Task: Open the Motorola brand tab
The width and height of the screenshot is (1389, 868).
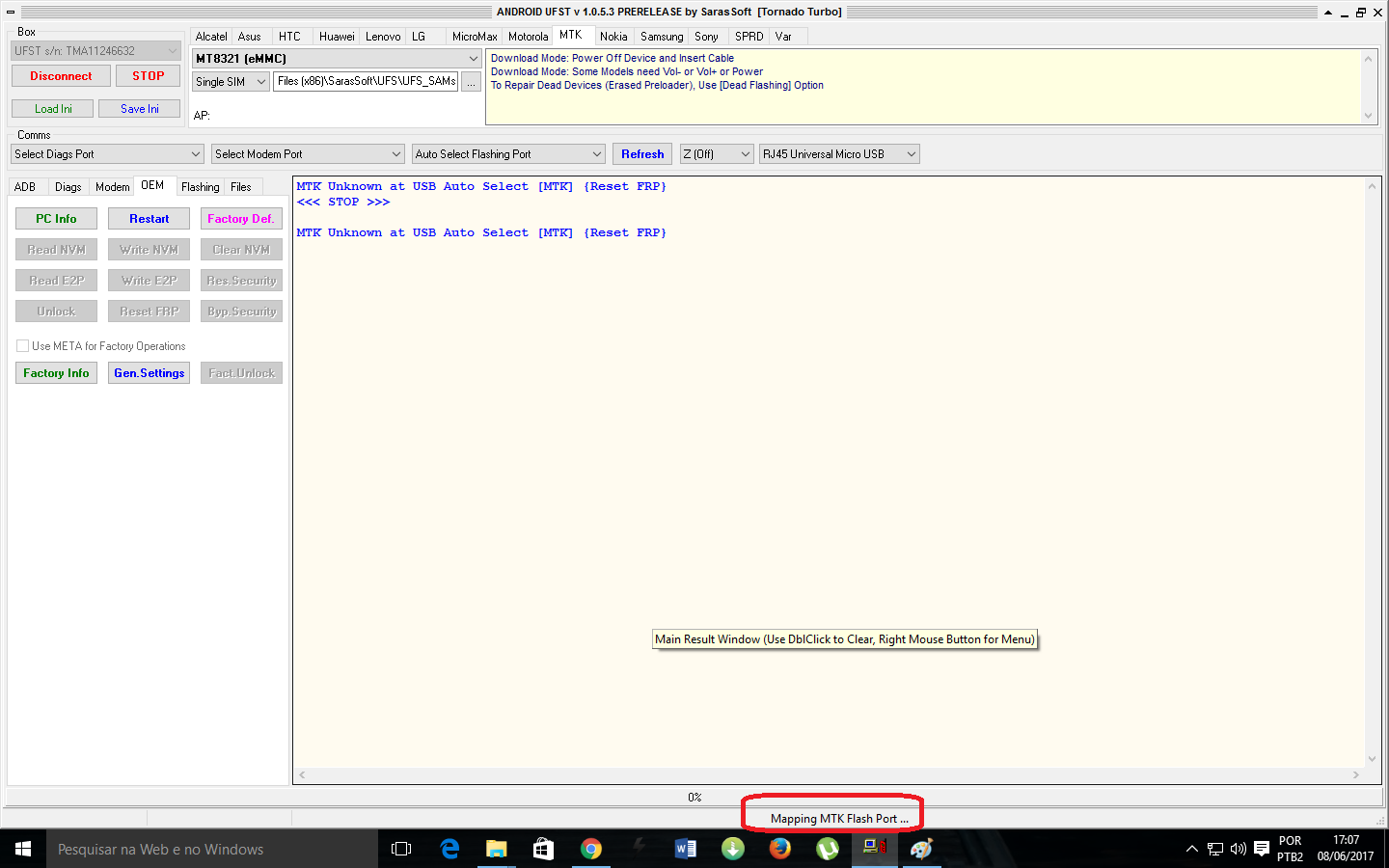Action: 528,37
